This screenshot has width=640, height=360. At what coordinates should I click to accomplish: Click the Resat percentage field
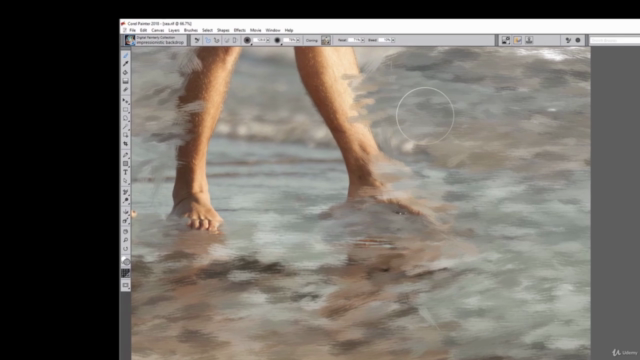coord(354,40)
